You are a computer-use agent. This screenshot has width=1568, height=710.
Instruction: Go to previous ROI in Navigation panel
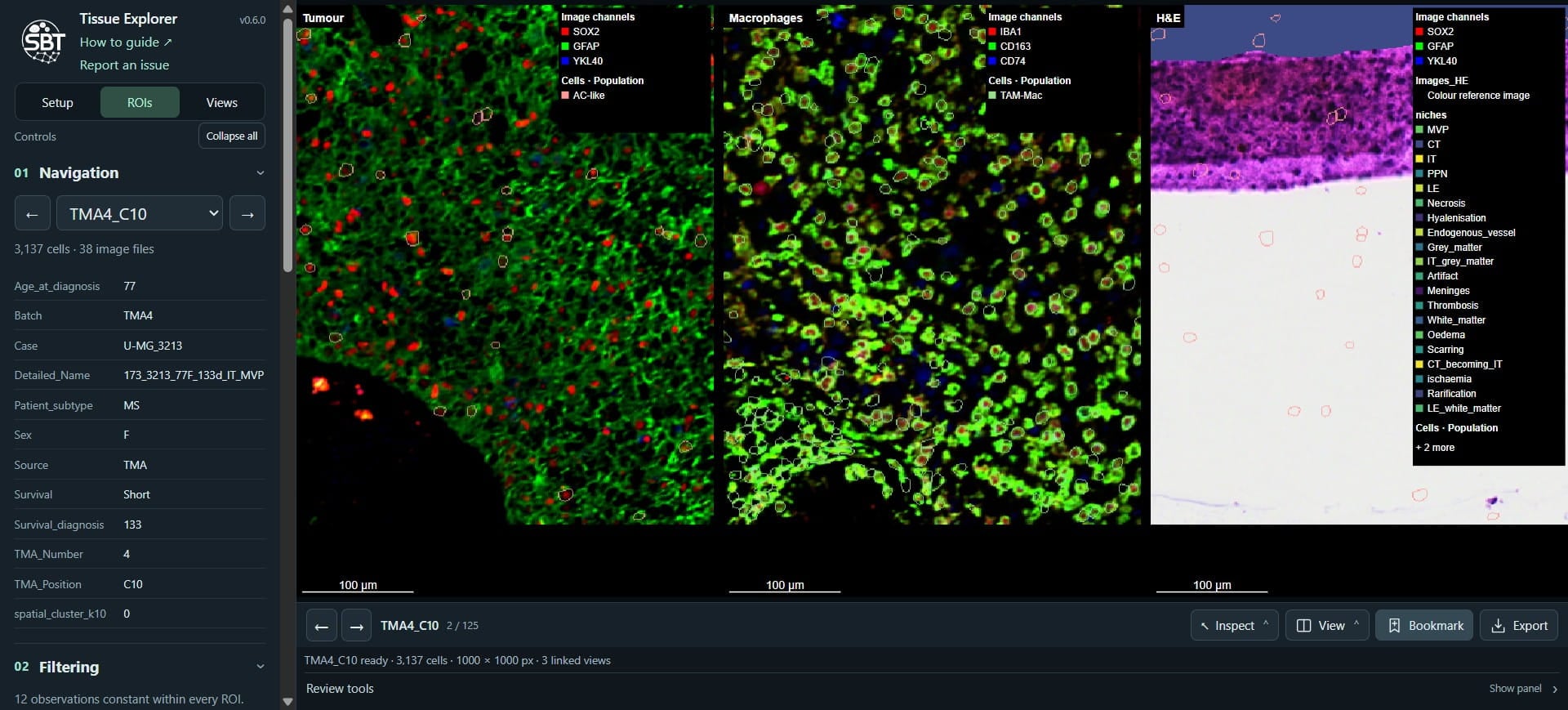click(33, 214)
